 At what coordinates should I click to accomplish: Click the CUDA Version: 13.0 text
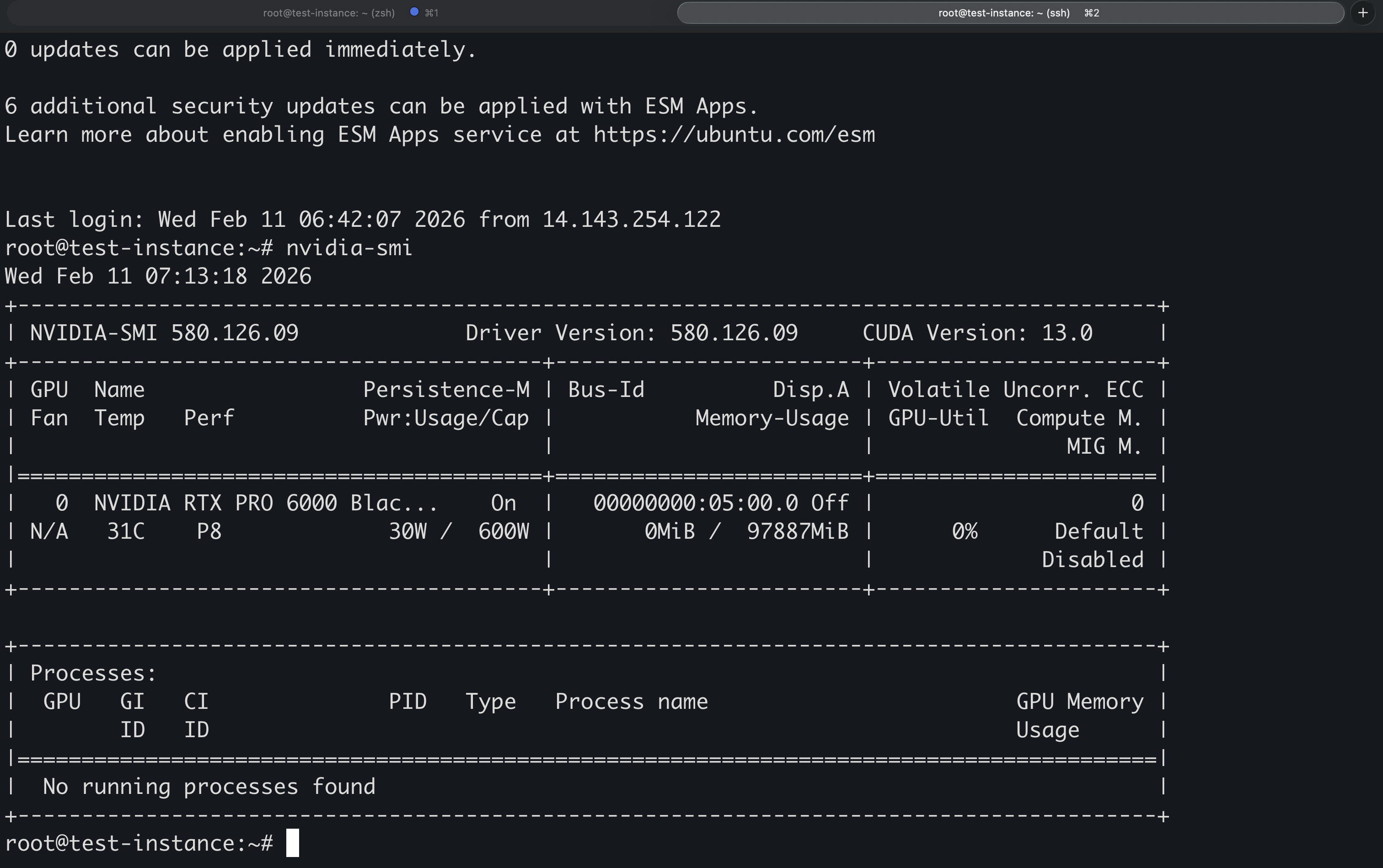[977, 333]
